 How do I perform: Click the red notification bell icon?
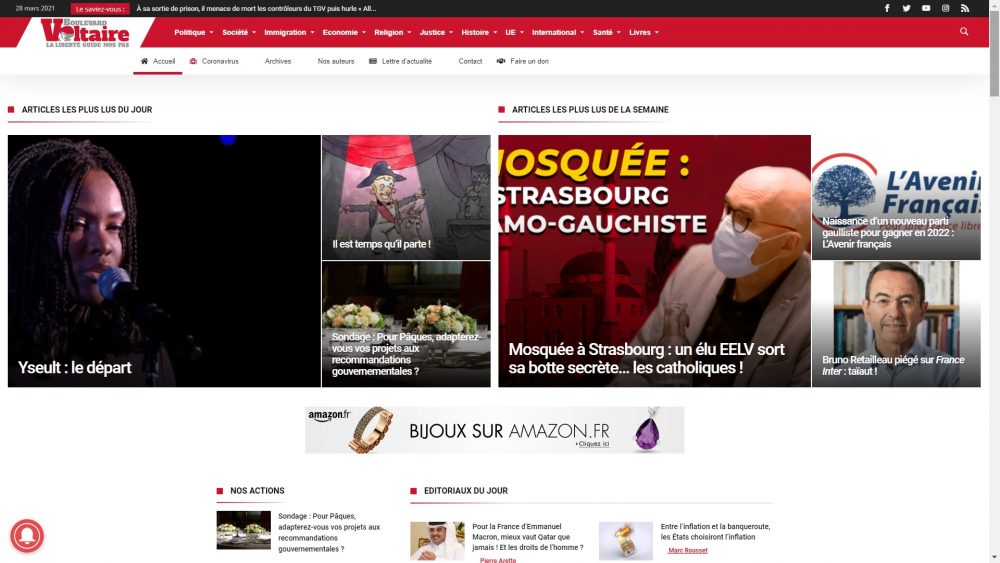tap(27, 536)
